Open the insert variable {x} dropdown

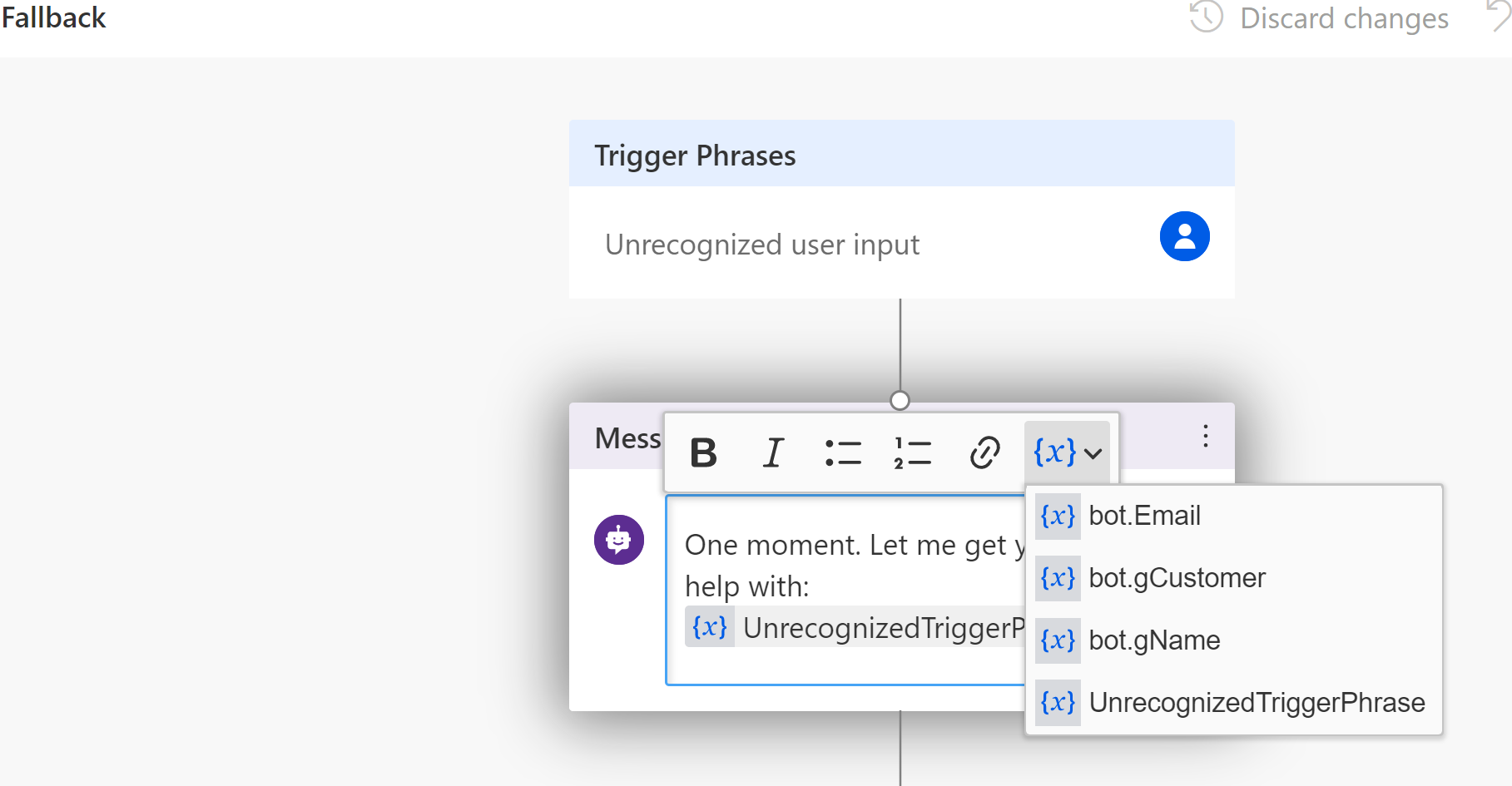click(1067, 453)
